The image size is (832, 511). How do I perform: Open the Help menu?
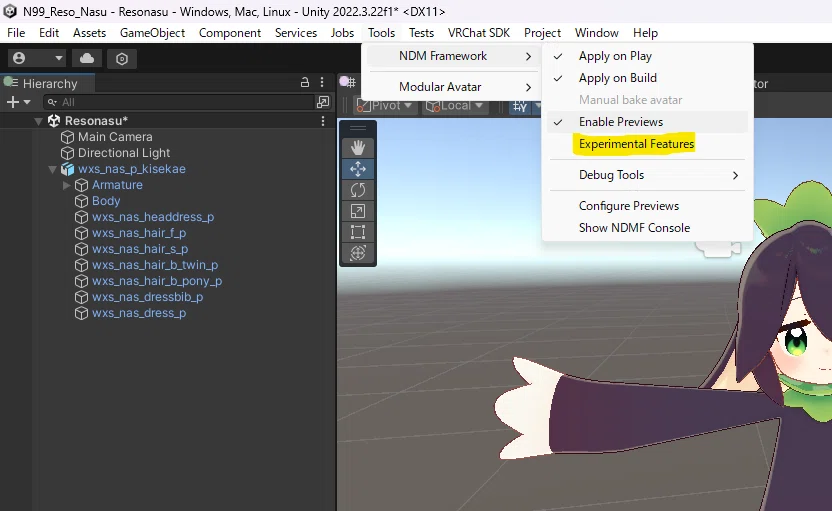(645, 33)
